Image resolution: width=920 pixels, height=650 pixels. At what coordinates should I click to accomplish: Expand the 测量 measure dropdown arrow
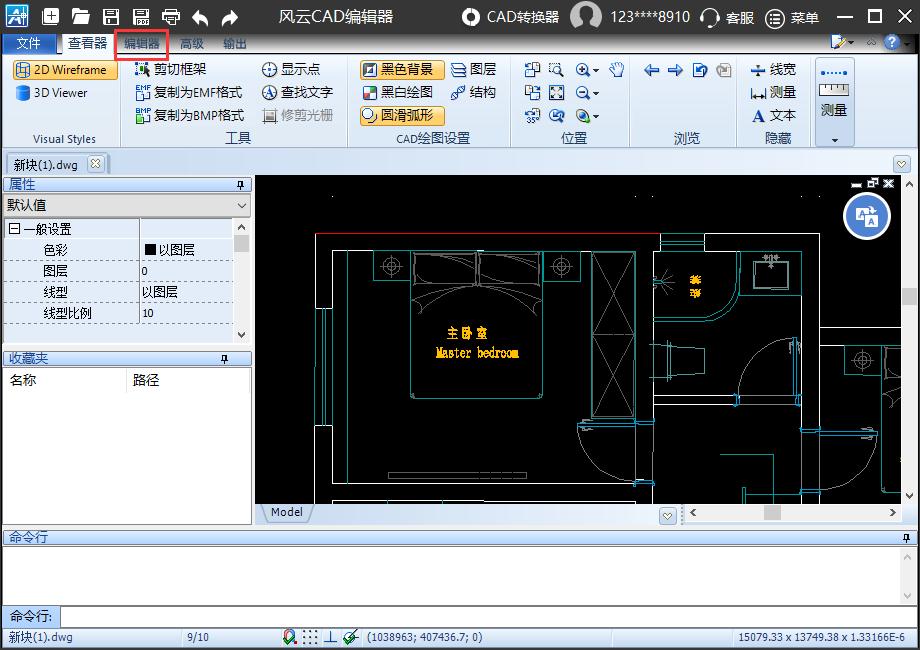coord(834,140)
